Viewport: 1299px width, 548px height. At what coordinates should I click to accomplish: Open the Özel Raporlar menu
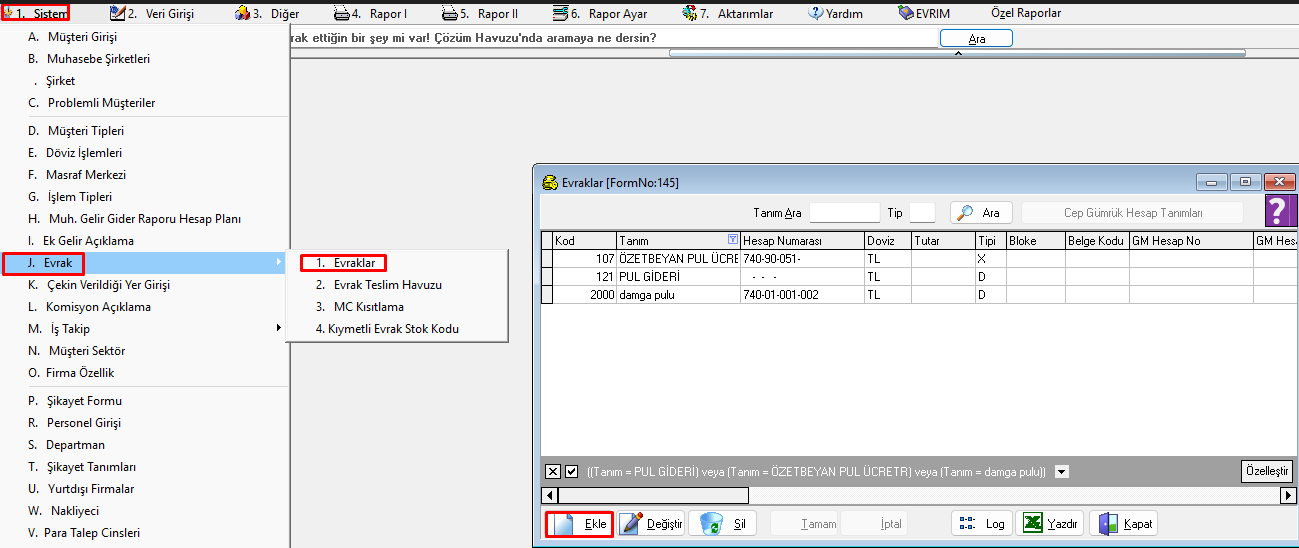pos(1026,14)
